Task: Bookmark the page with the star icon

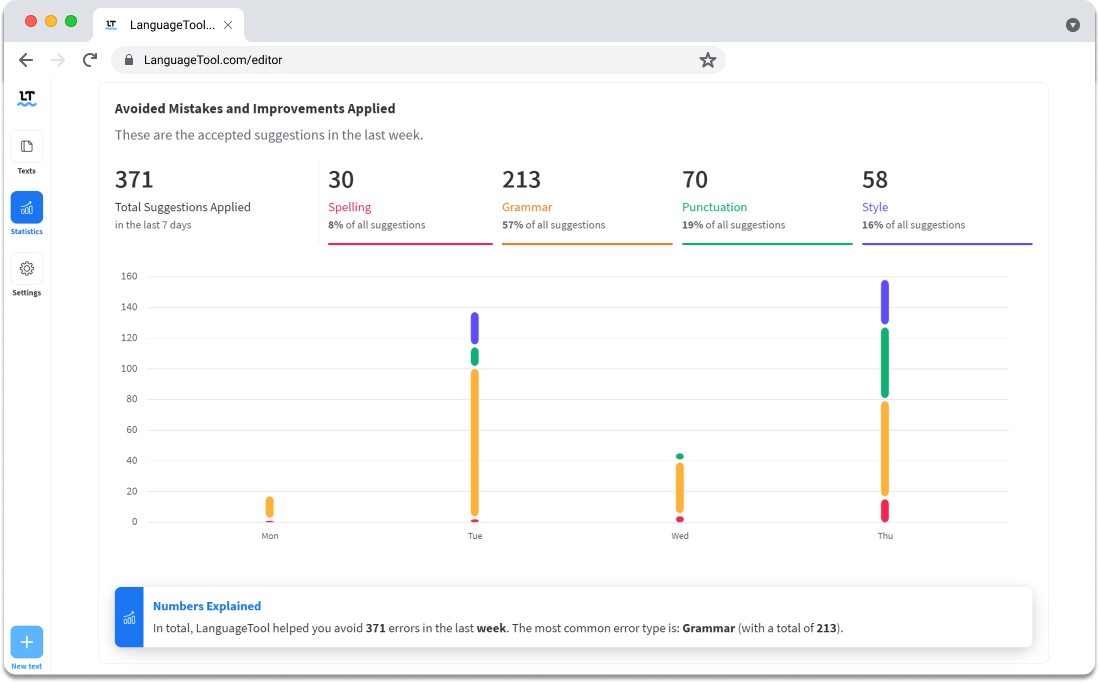Action: coord(707,60)
